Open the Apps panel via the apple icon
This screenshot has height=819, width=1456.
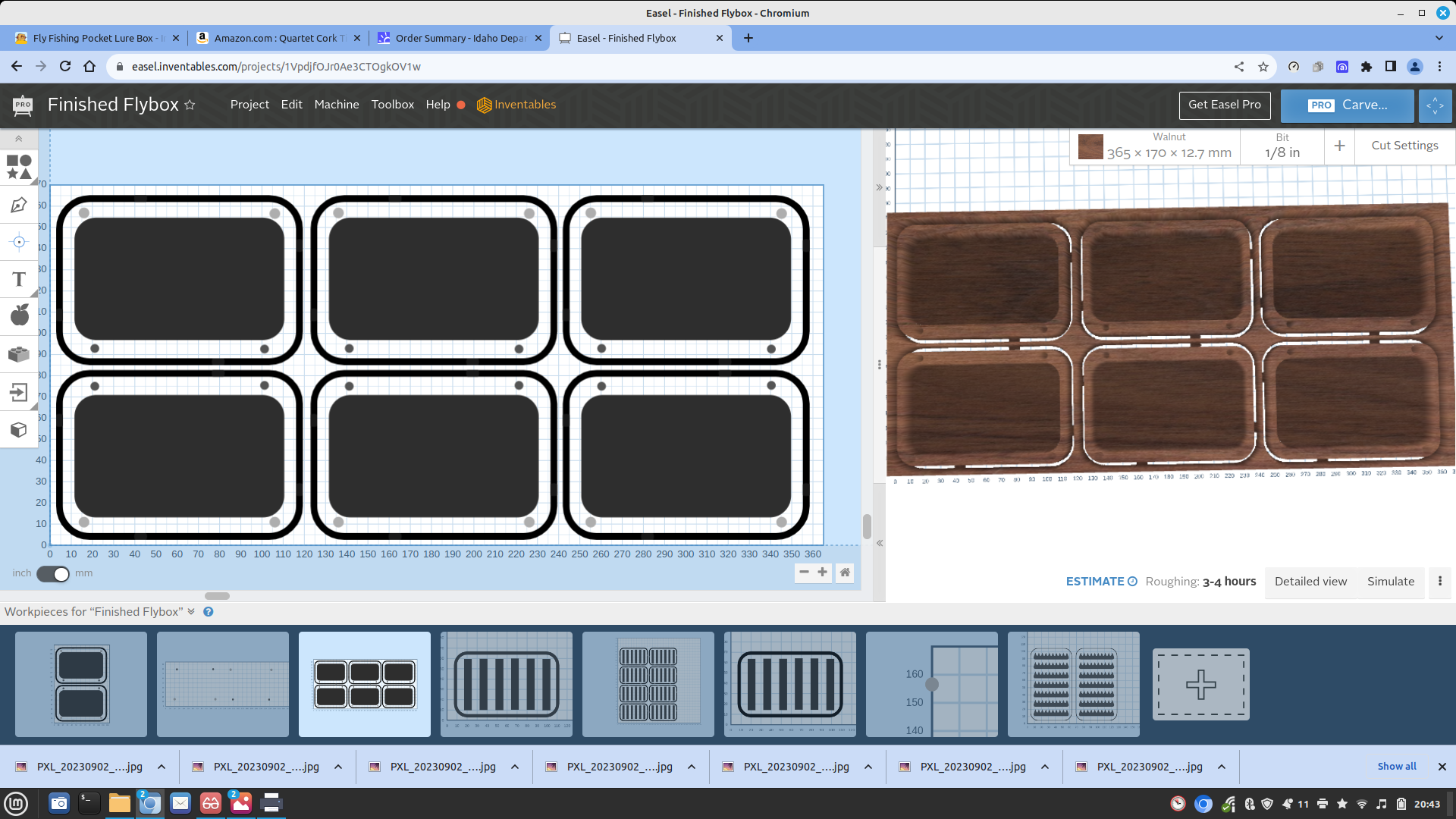19,315
